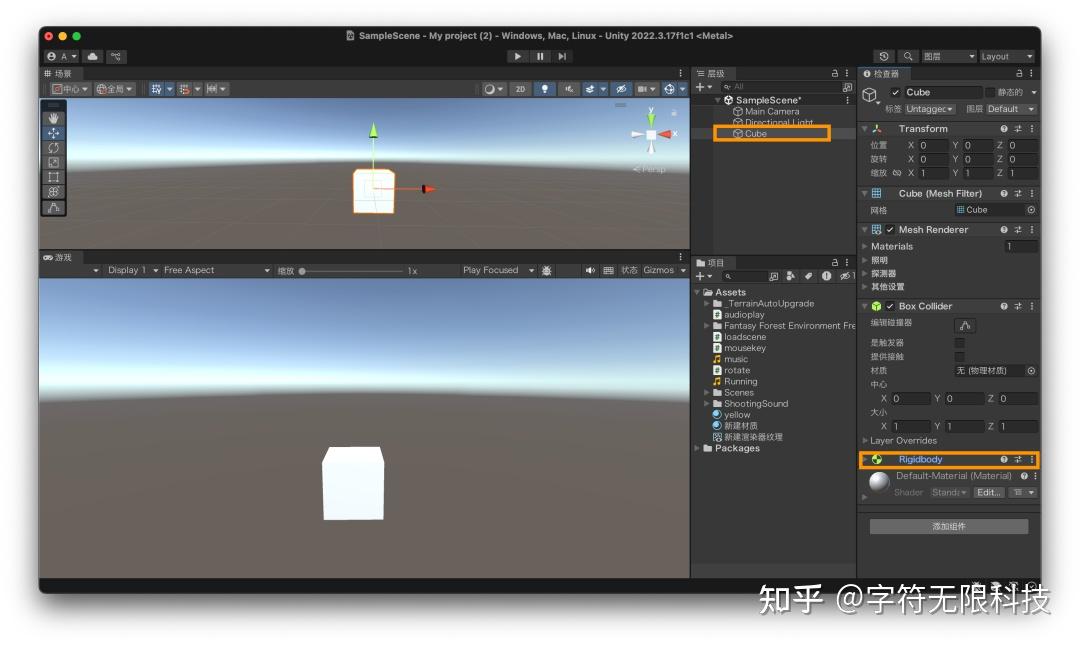This screenshot has height=645, width=1080.
Task: Toggle the bug frame debugger icon in the Game view
Action: pos(546,271)
